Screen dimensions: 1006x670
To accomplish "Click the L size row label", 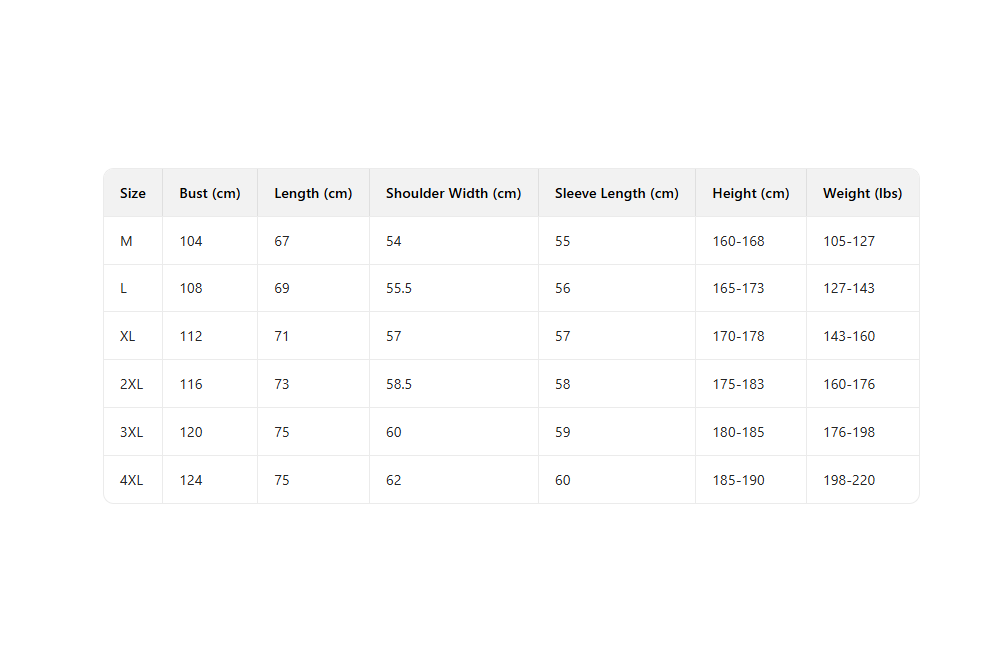I will click(x=124, y=288).
